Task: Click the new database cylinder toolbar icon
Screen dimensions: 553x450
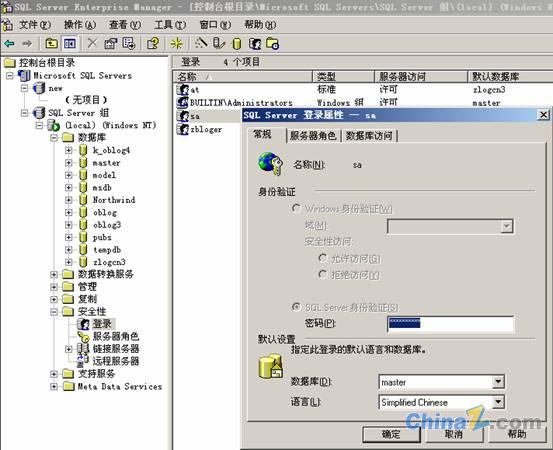Action: coord(237,44)
